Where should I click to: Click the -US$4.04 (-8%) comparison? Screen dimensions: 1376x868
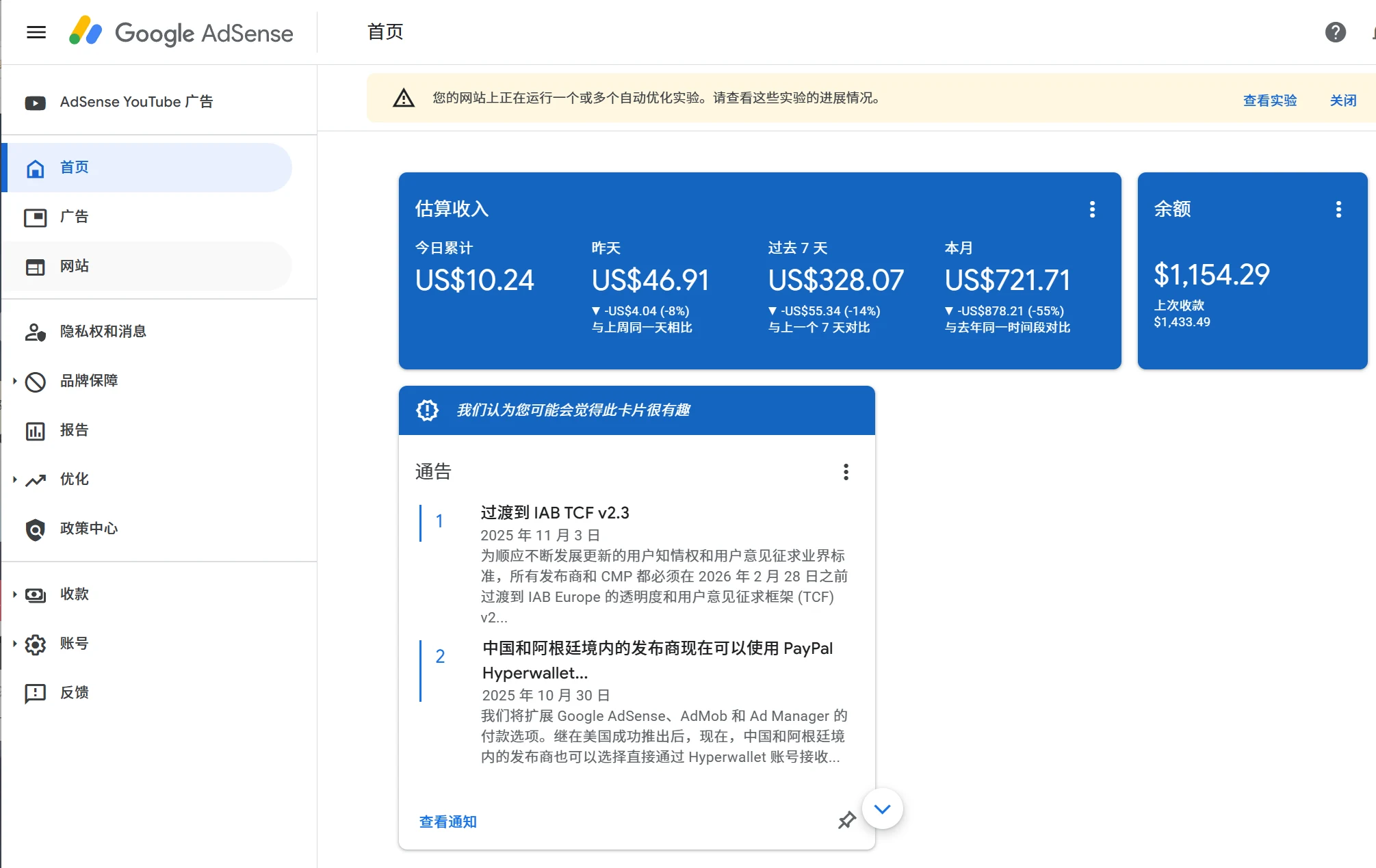(x=640, y=311)
